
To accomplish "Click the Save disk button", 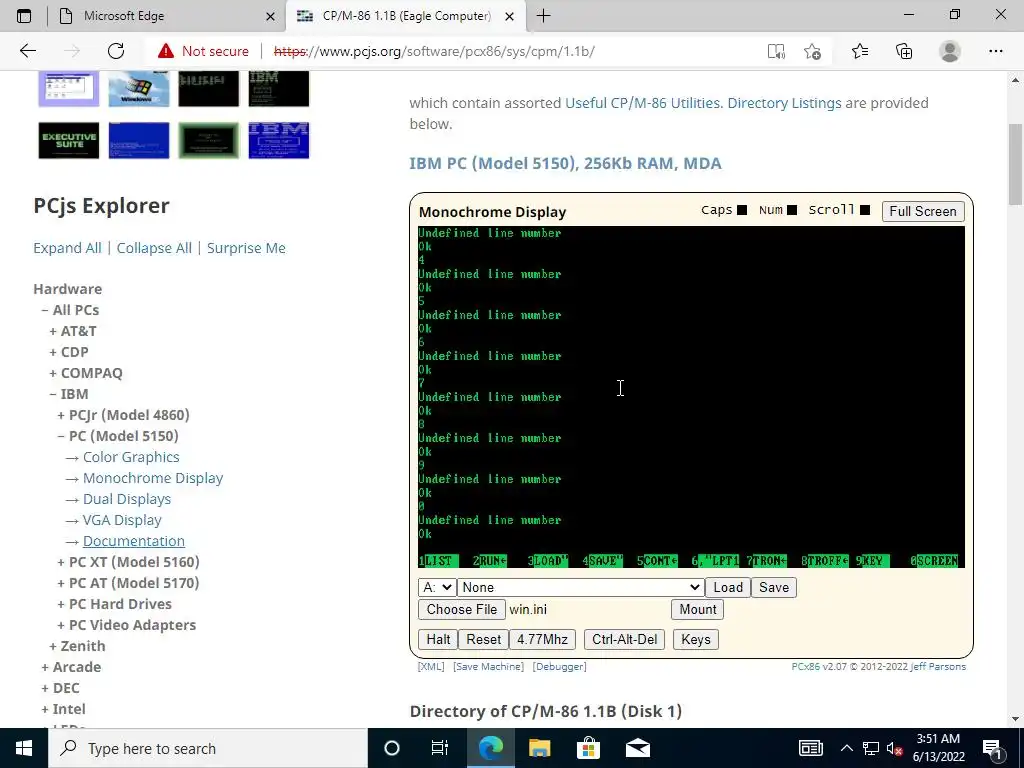I will click(x=774, y=587).
